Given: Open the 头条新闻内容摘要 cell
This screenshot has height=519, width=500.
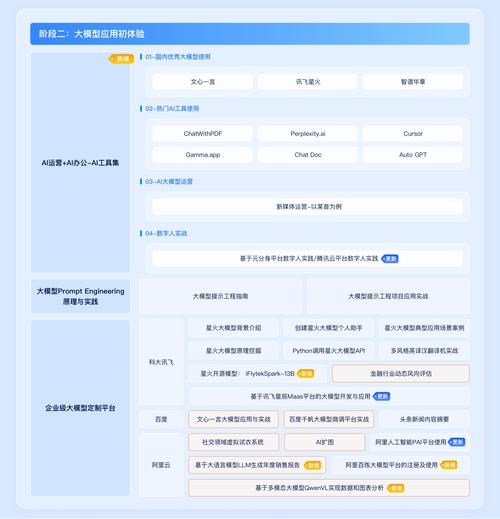Looking at the screenshot, I should 424,419.
